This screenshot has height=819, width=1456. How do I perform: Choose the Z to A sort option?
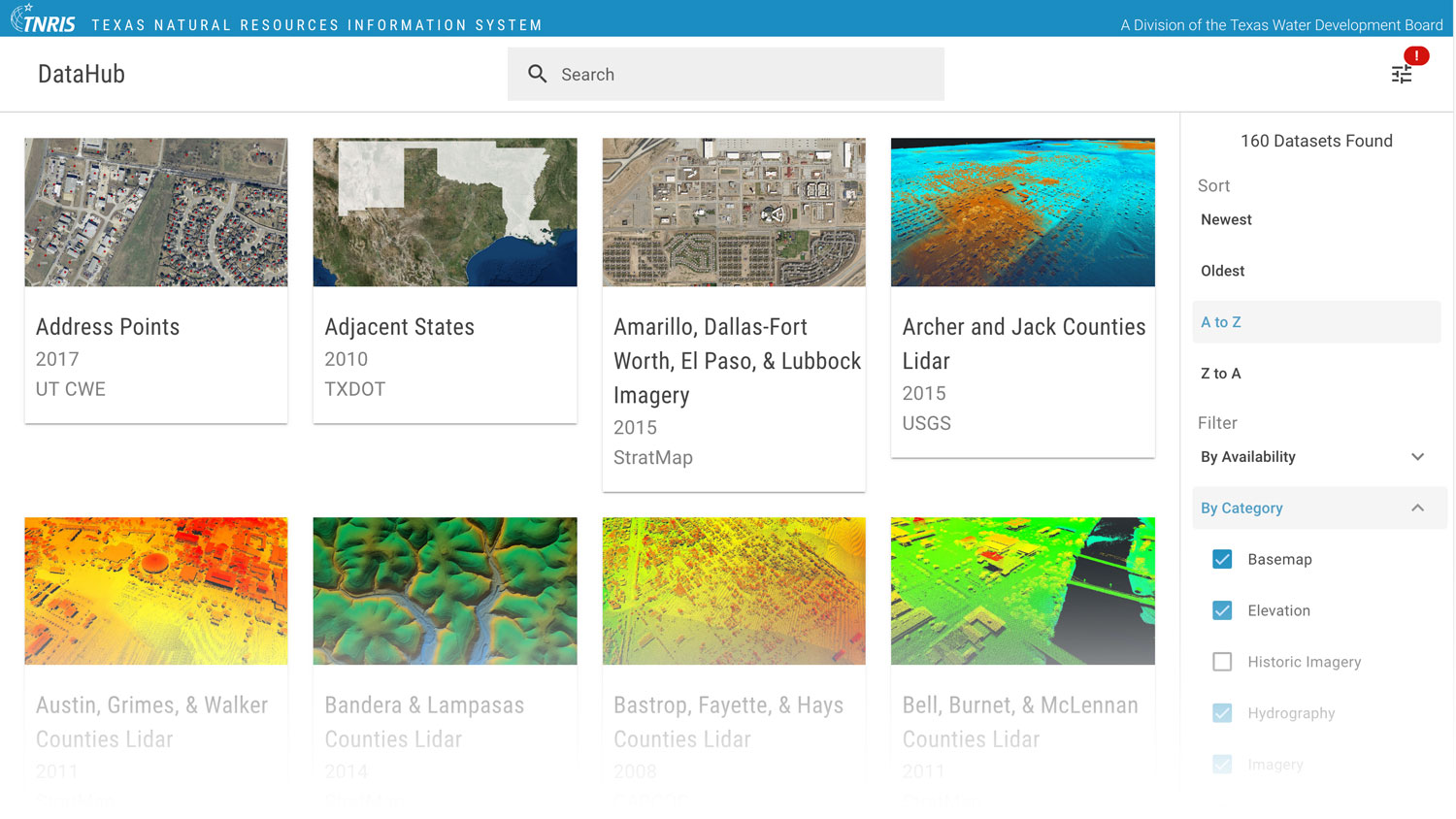1220,374
